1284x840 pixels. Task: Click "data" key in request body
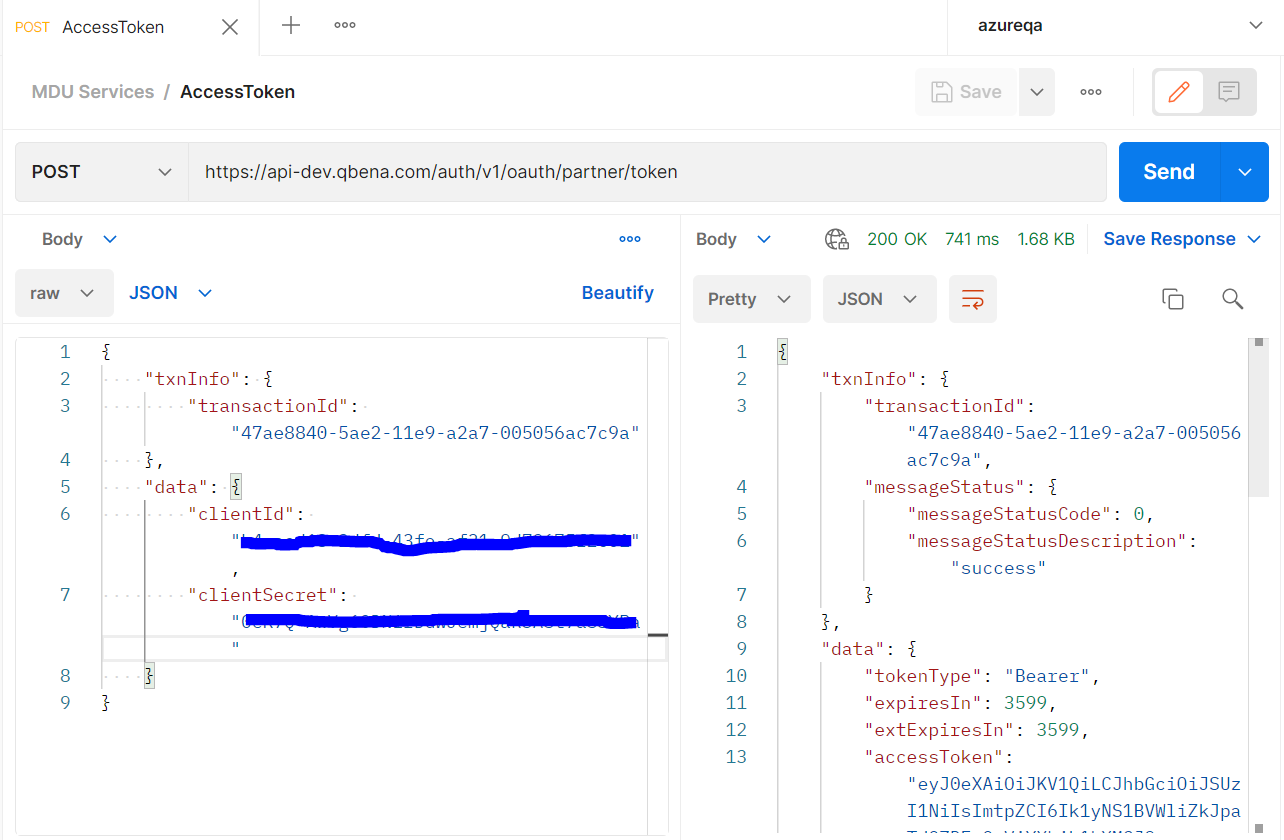pyautogui.click(x=177, y=487)
